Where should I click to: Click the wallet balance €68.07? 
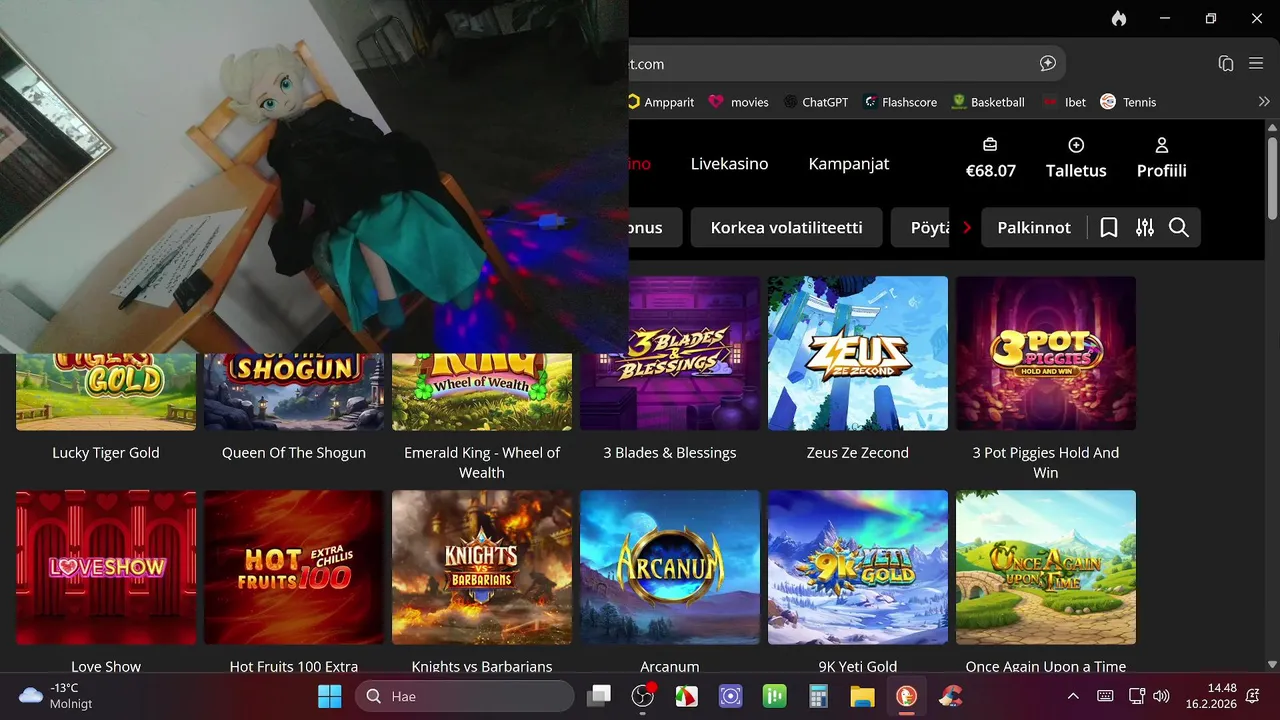[991, 158]
